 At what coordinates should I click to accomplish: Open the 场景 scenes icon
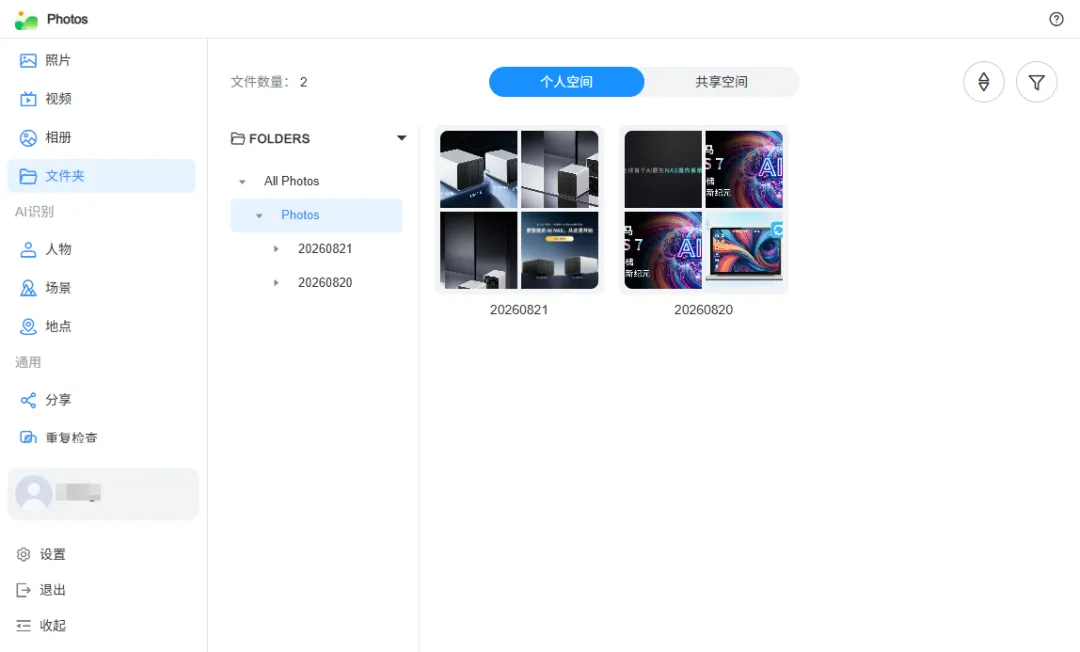click(28, 288)
